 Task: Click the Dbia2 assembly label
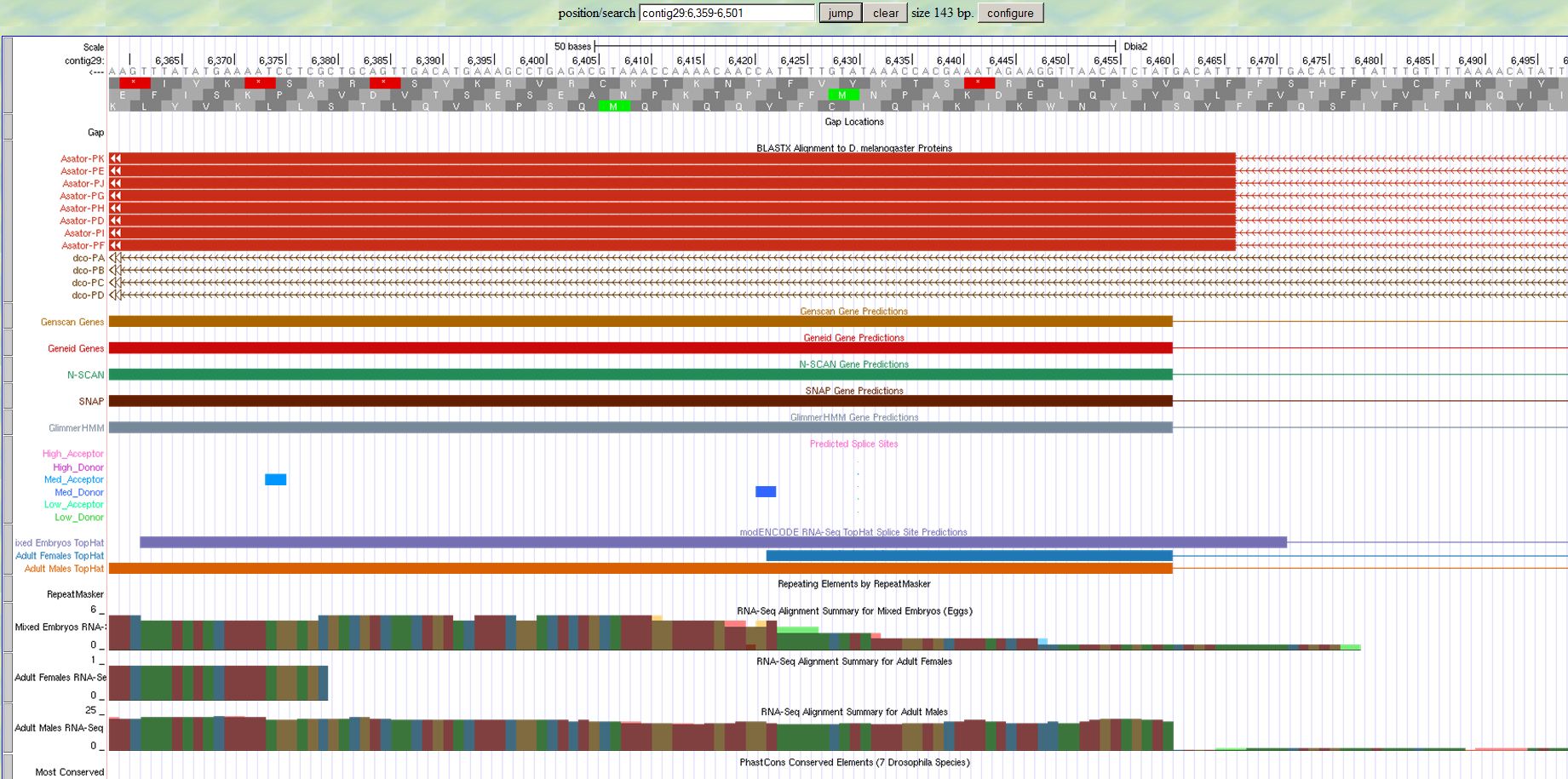coord(1135,47)
